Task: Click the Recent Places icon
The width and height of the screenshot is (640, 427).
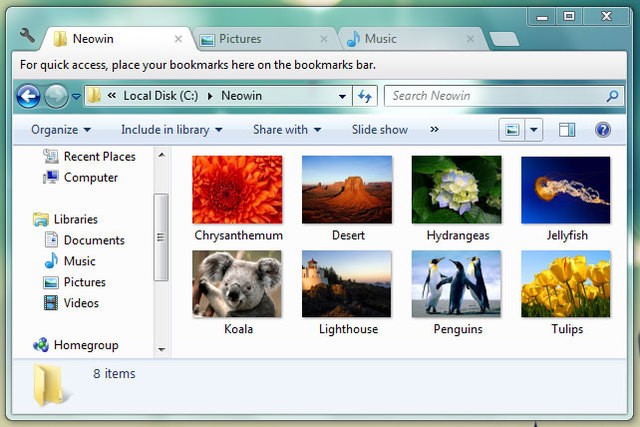Action: pyautogui.click(x=51, y=156)
